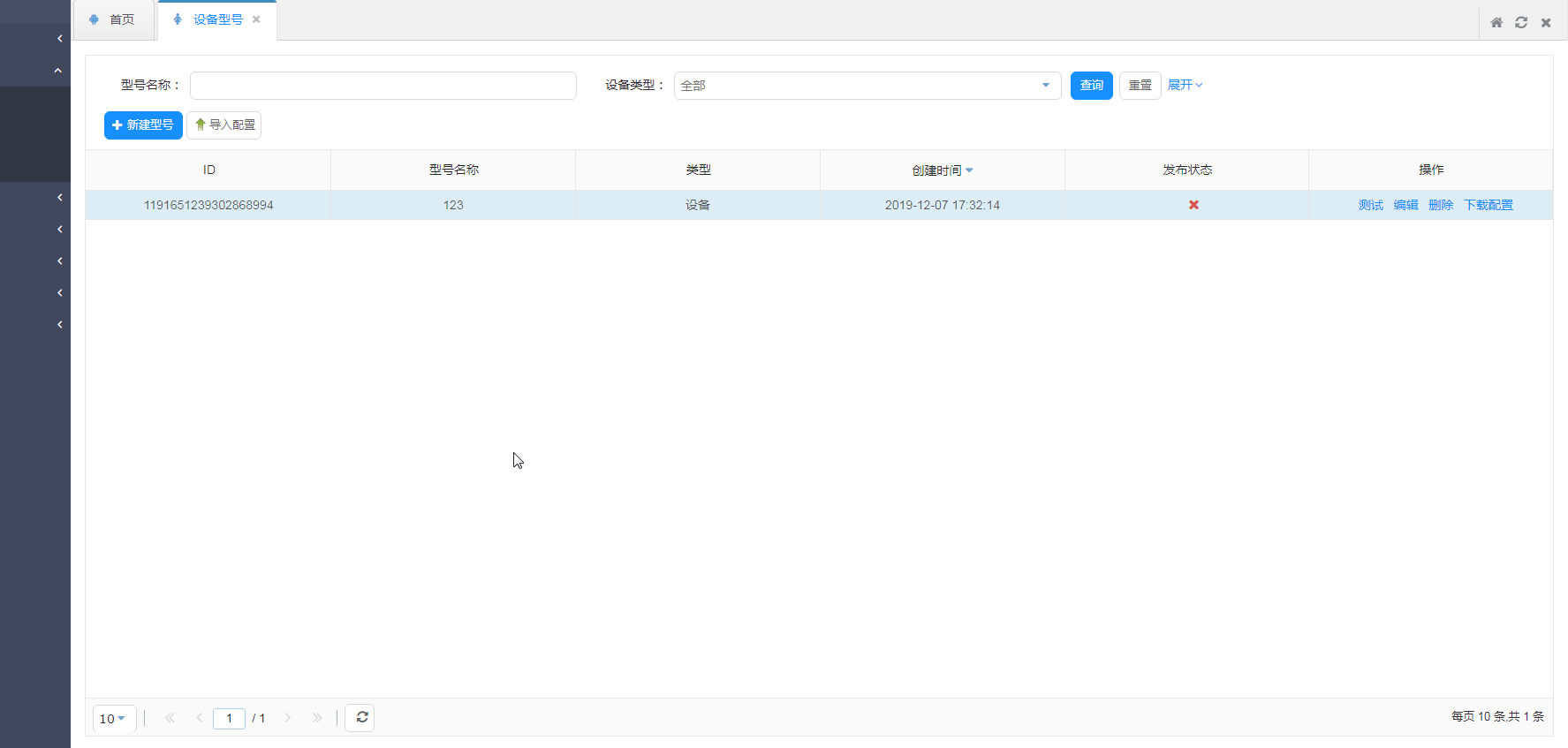Expand more filters with 展开
The image size is (1568, 748).
pyautogui.click(x=1185, y=86)
